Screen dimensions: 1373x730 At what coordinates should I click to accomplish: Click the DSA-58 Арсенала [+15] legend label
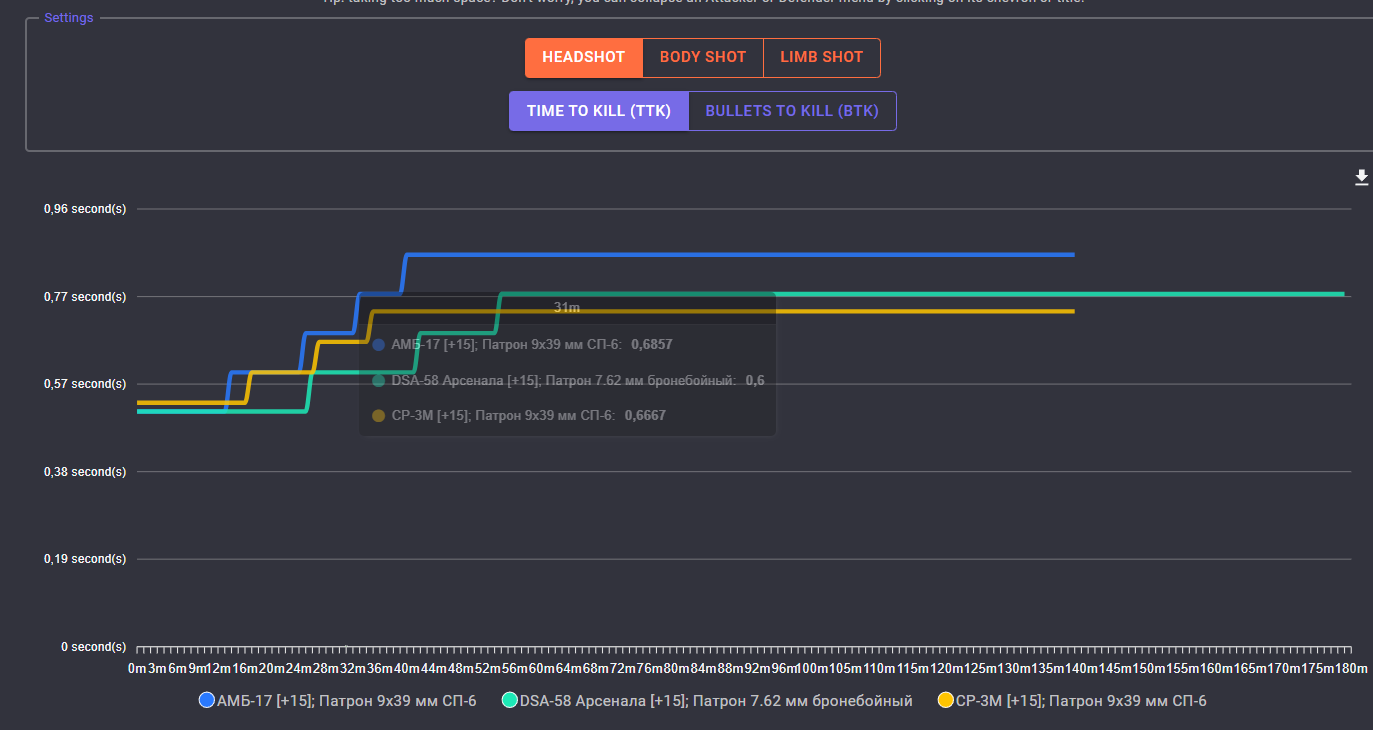(x=716, y=701)
